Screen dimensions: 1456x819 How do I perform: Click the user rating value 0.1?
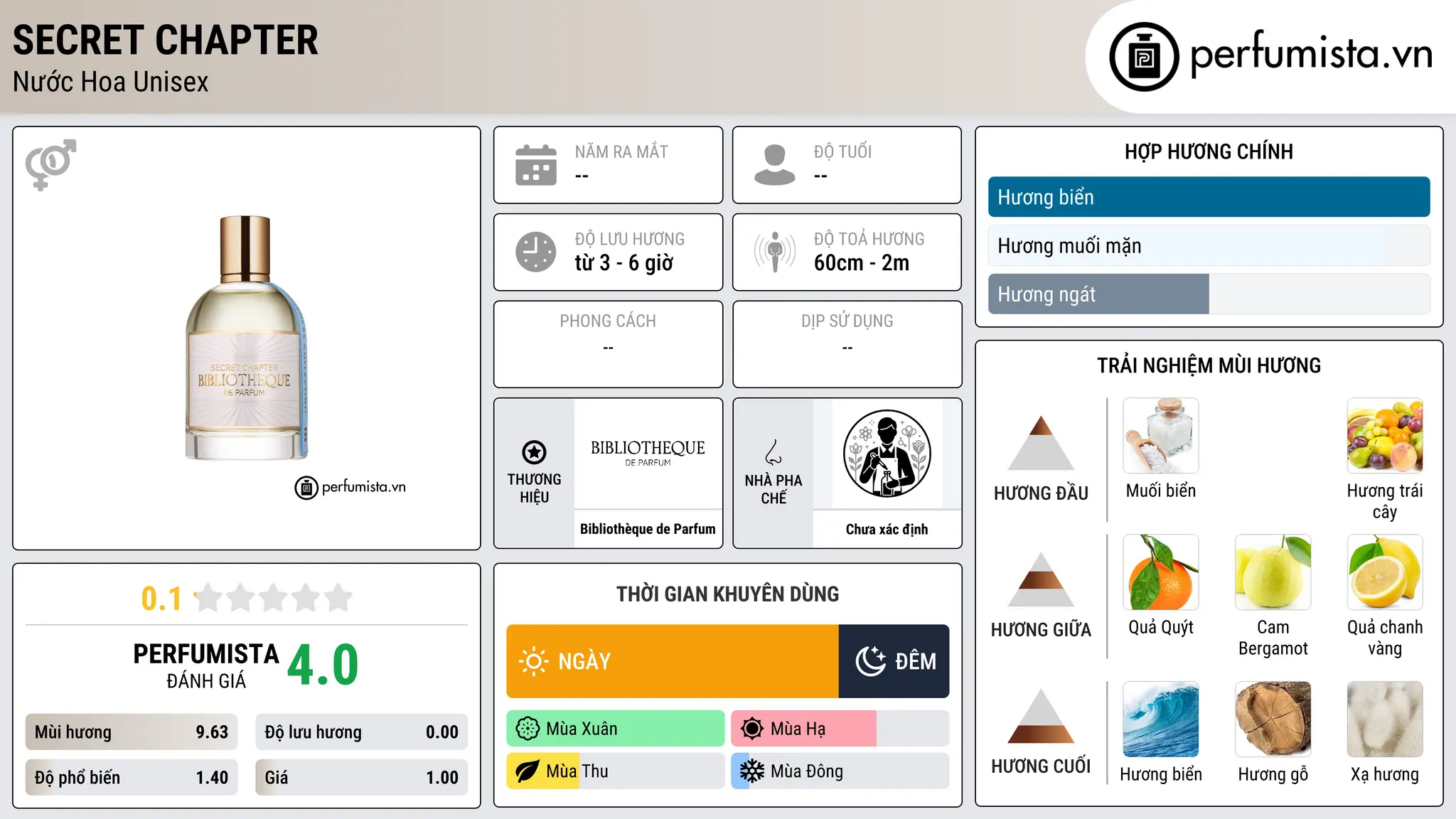161,599
